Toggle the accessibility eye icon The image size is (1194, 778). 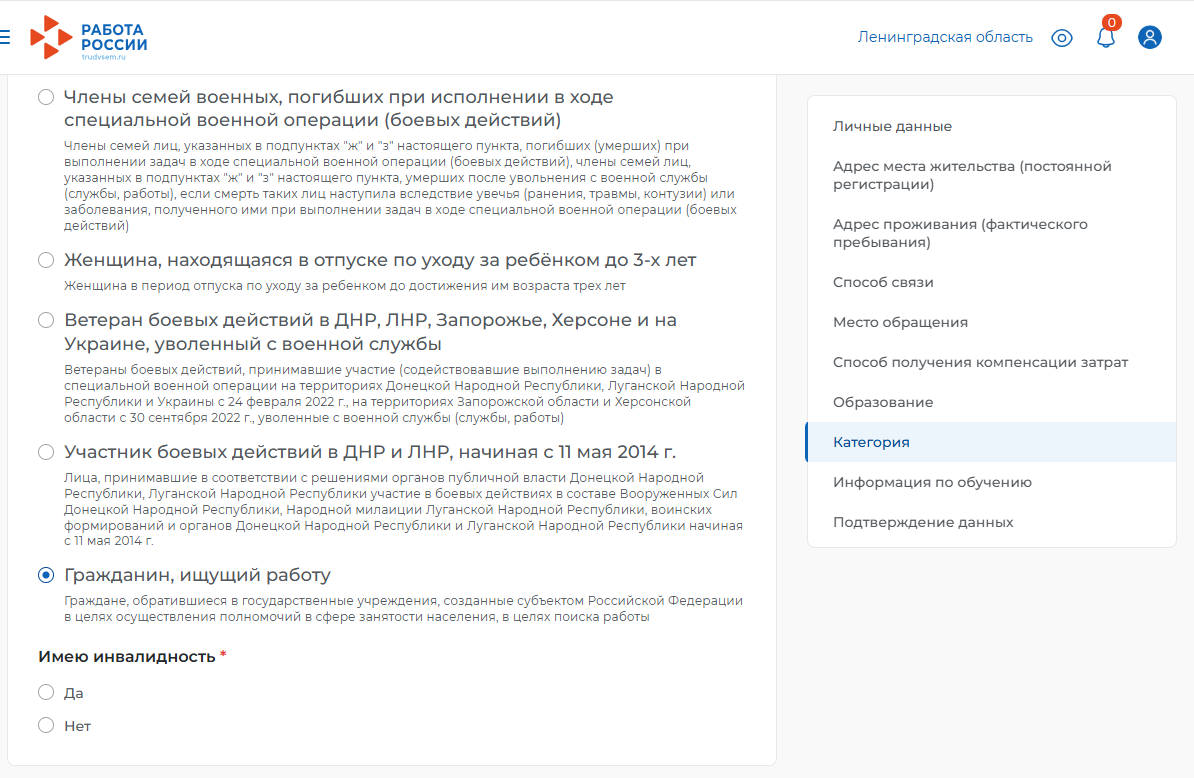1062,37
